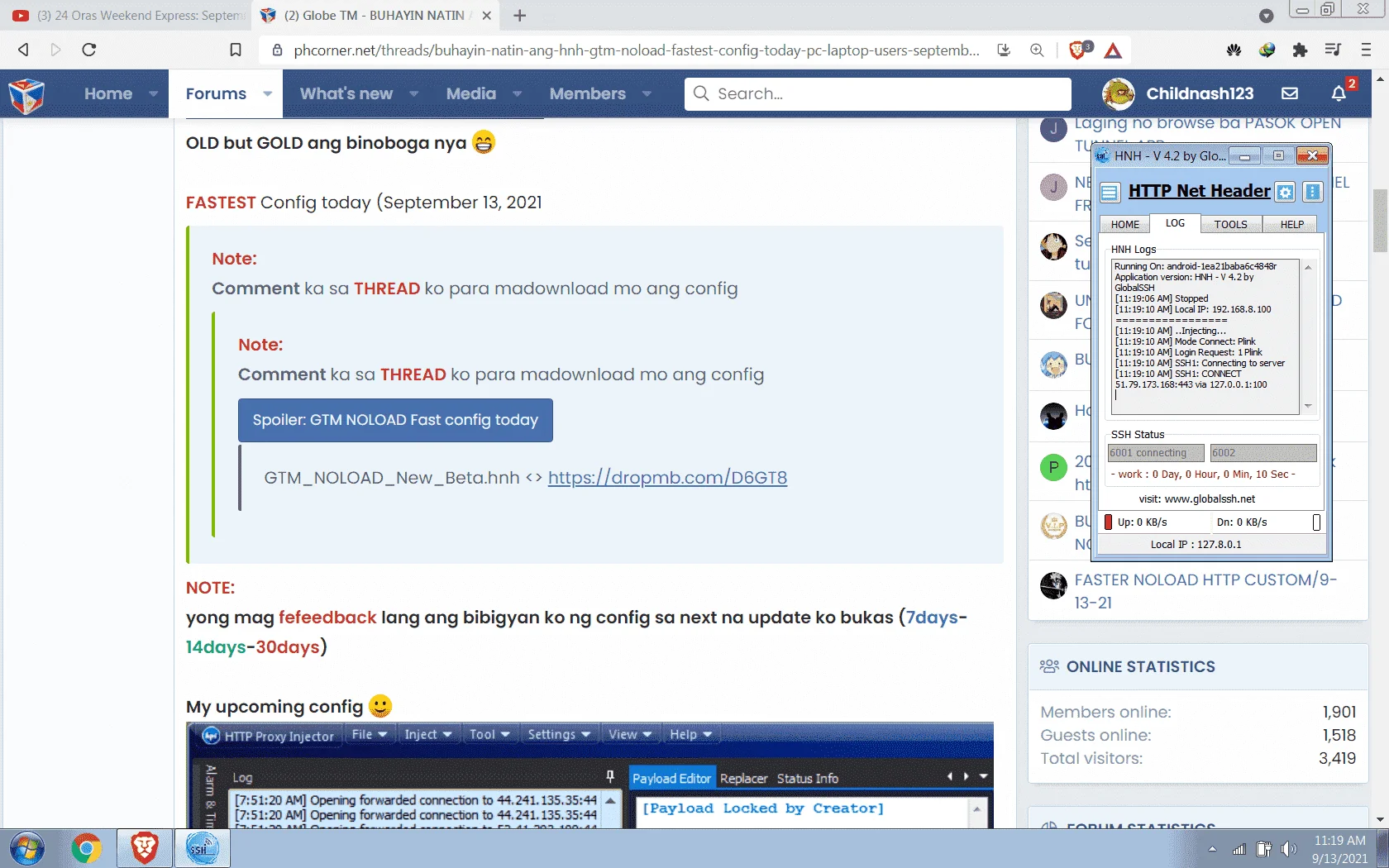1389x868 pixels.
Task: Open the SSH app taskbar icon
Action: pos(202,849)
